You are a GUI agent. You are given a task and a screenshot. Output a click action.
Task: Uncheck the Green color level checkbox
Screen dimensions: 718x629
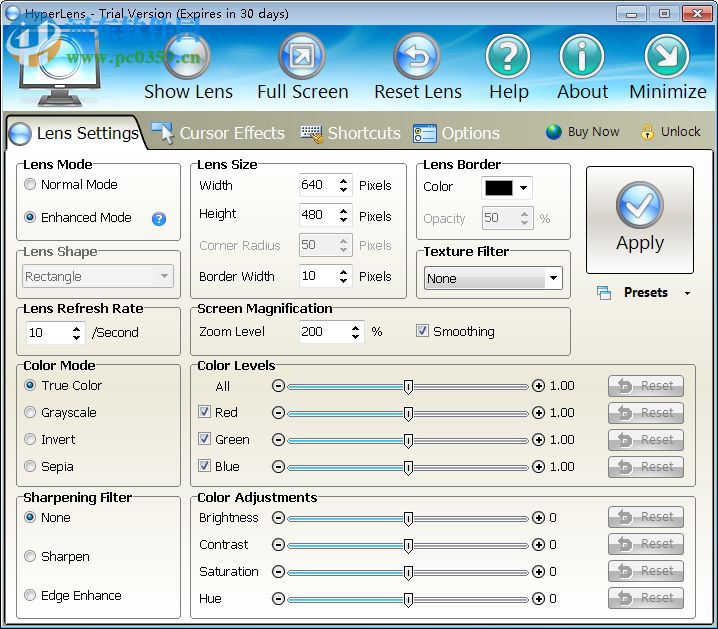point(205,439)
